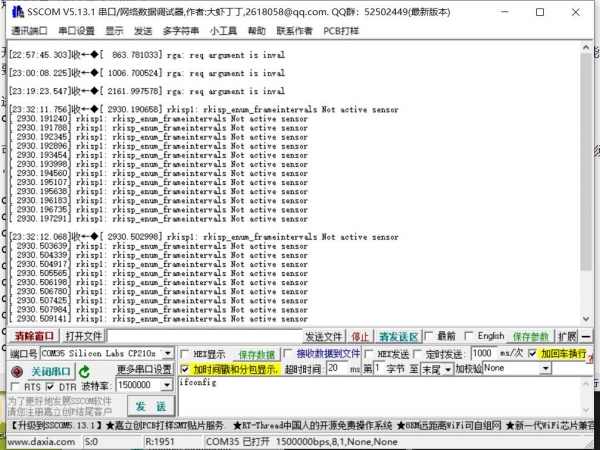Toggle the HEX显示 checkbox
This screenshot has width=600, height=450.
pos(185,354)
